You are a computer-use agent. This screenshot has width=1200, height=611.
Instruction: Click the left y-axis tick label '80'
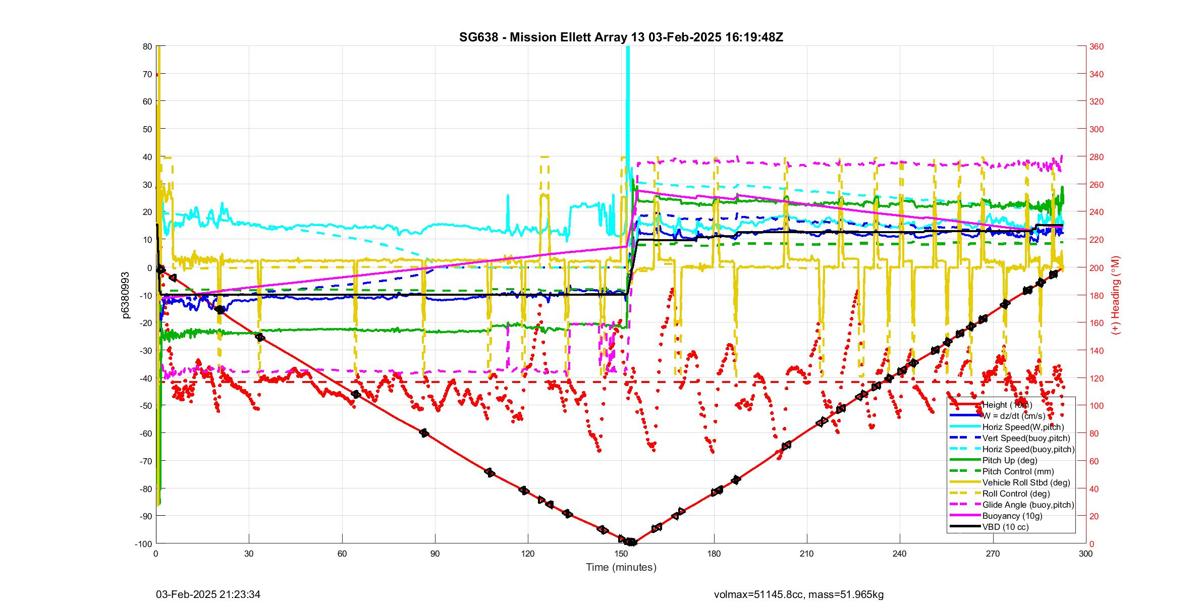[146, 46]
